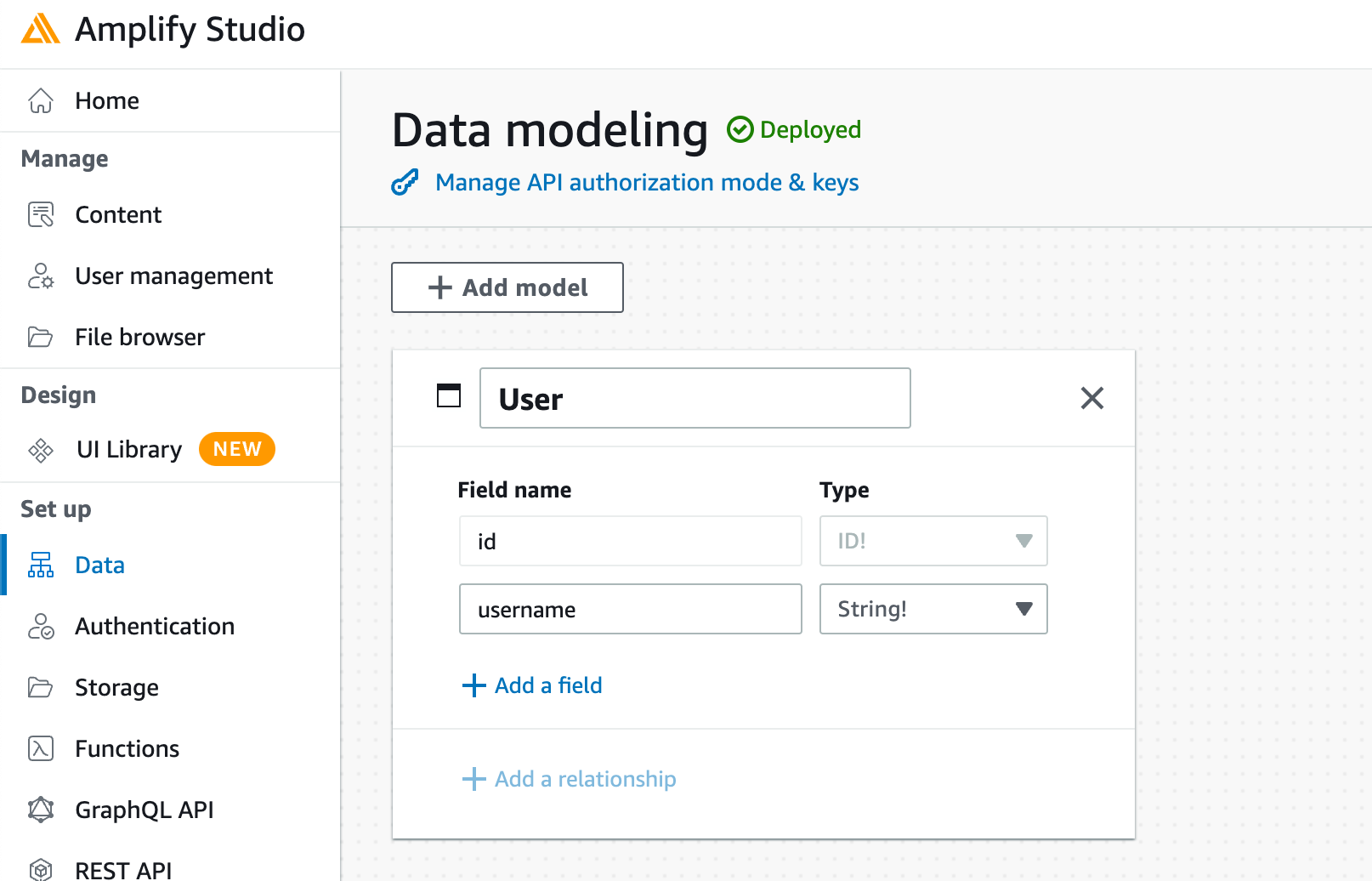Viewport: 1372px width, 881px height.
Task: Click the plus icon of Add a field
Action: click(473, 685)
